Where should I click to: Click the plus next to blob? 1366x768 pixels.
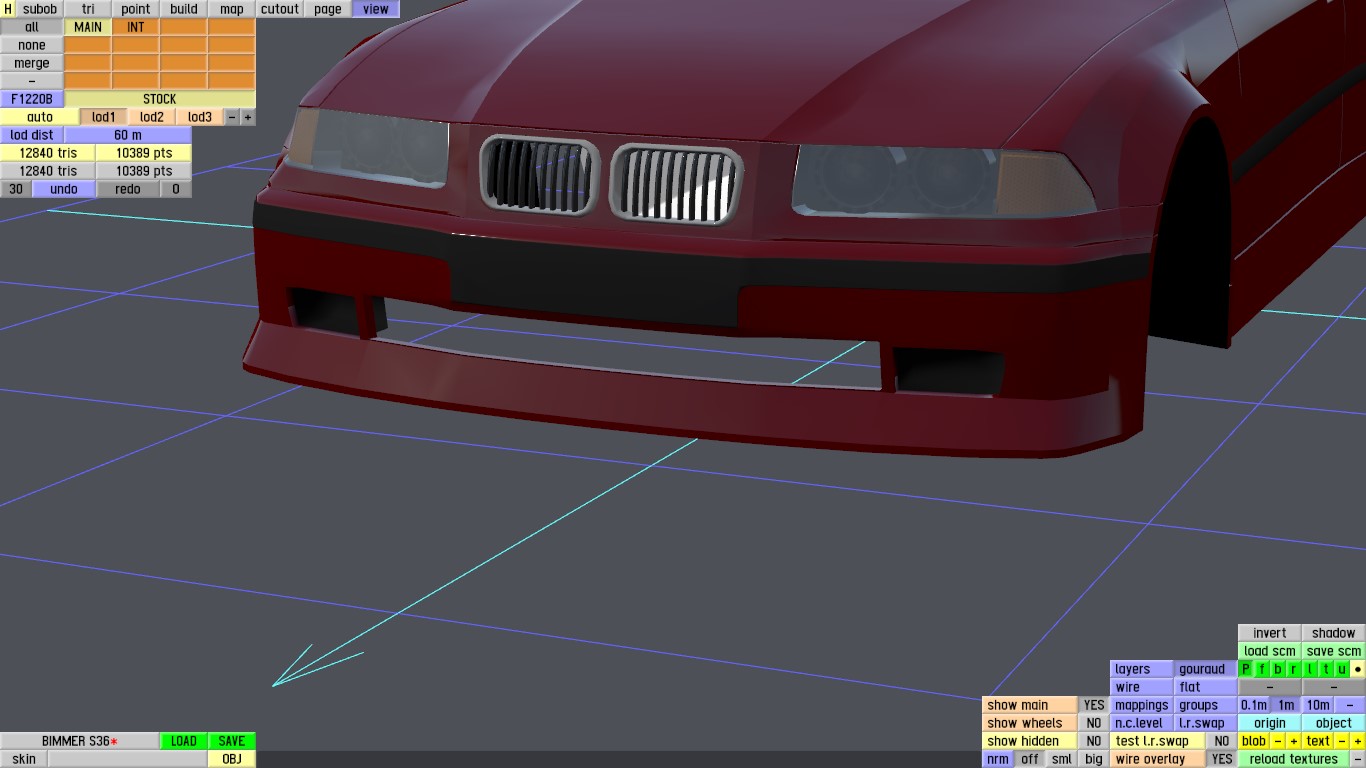tap(1294, 741)
